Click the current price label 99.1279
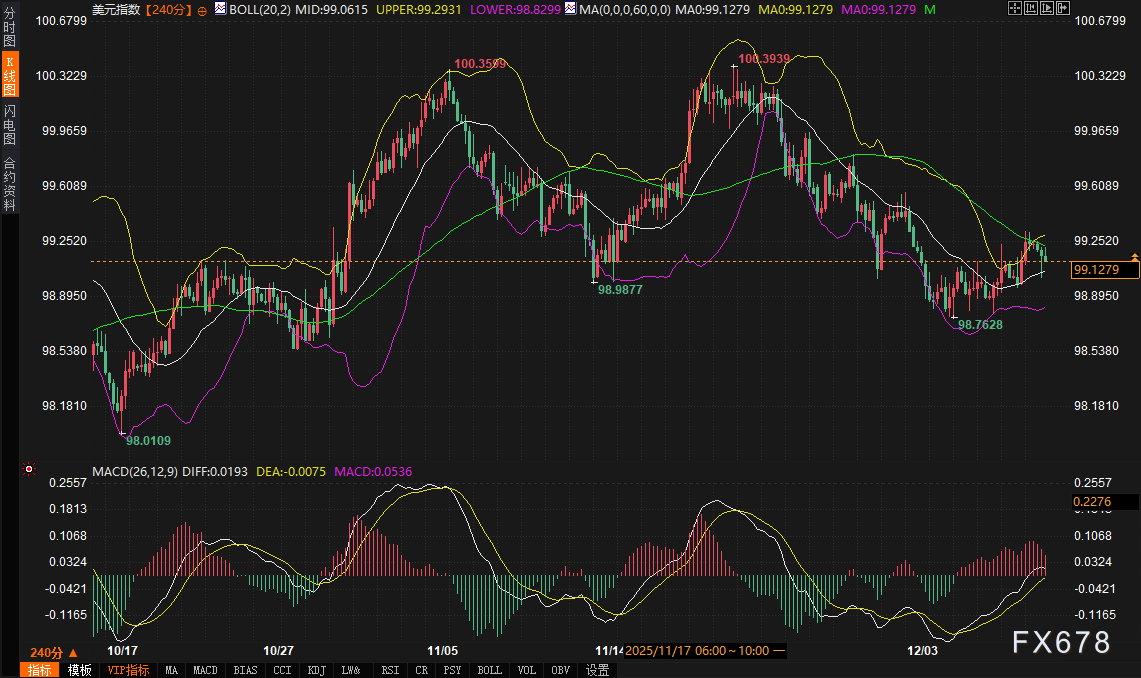The width and height of the screenshot is (1141, 678). point(1096,270)
